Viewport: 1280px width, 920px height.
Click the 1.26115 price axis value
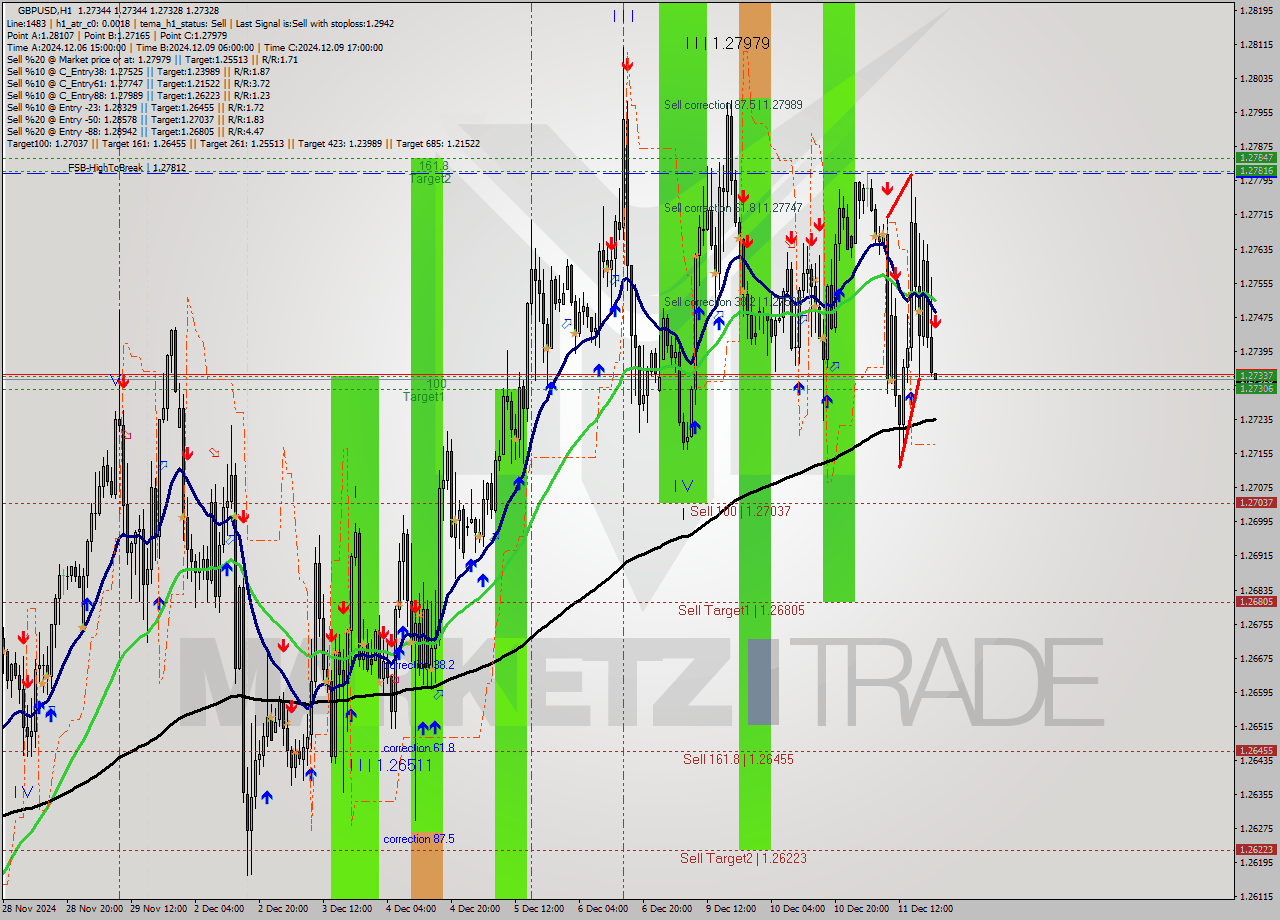click(x=1256, y=896)
